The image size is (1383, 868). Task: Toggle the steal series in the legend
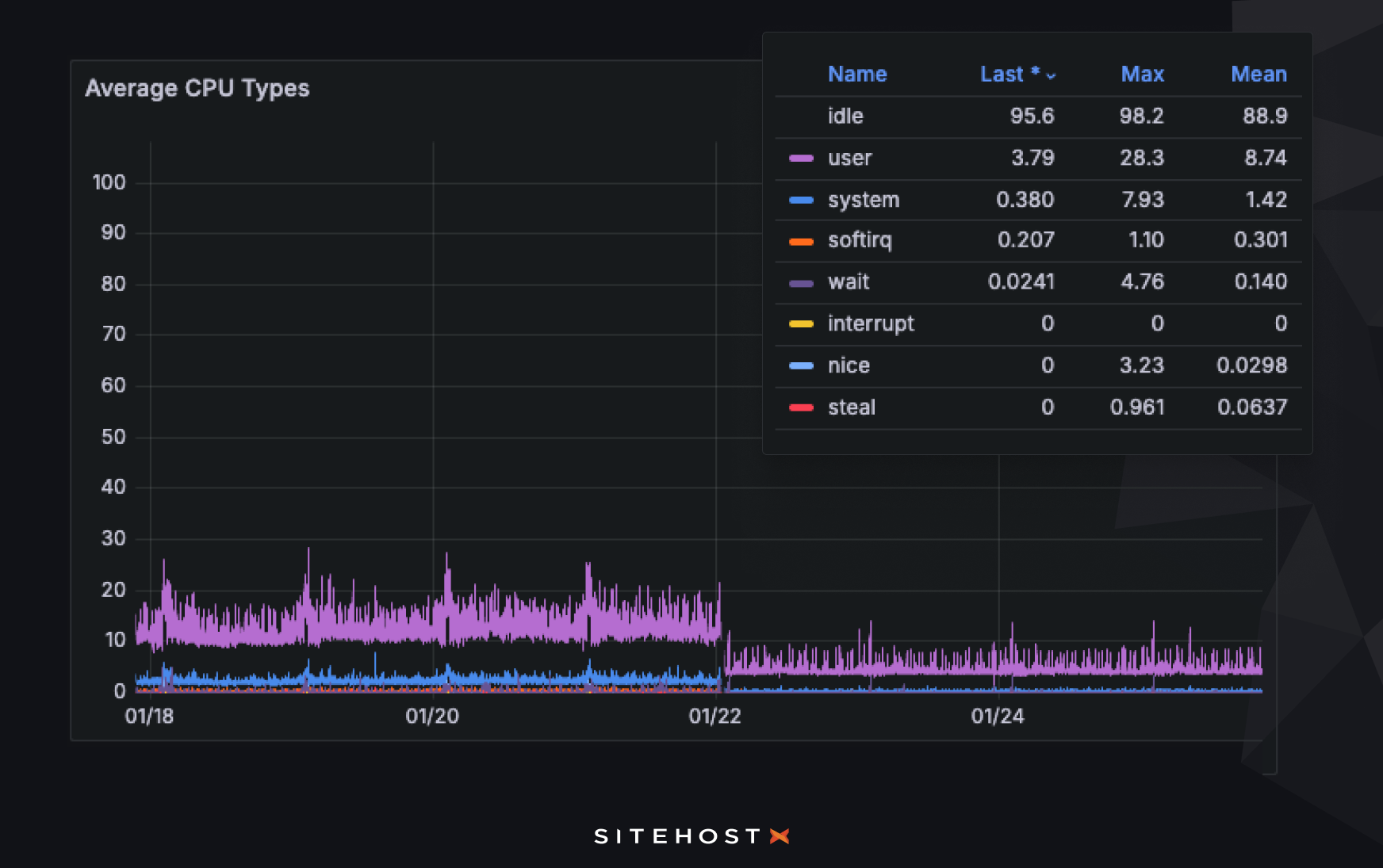click(851, 407)
